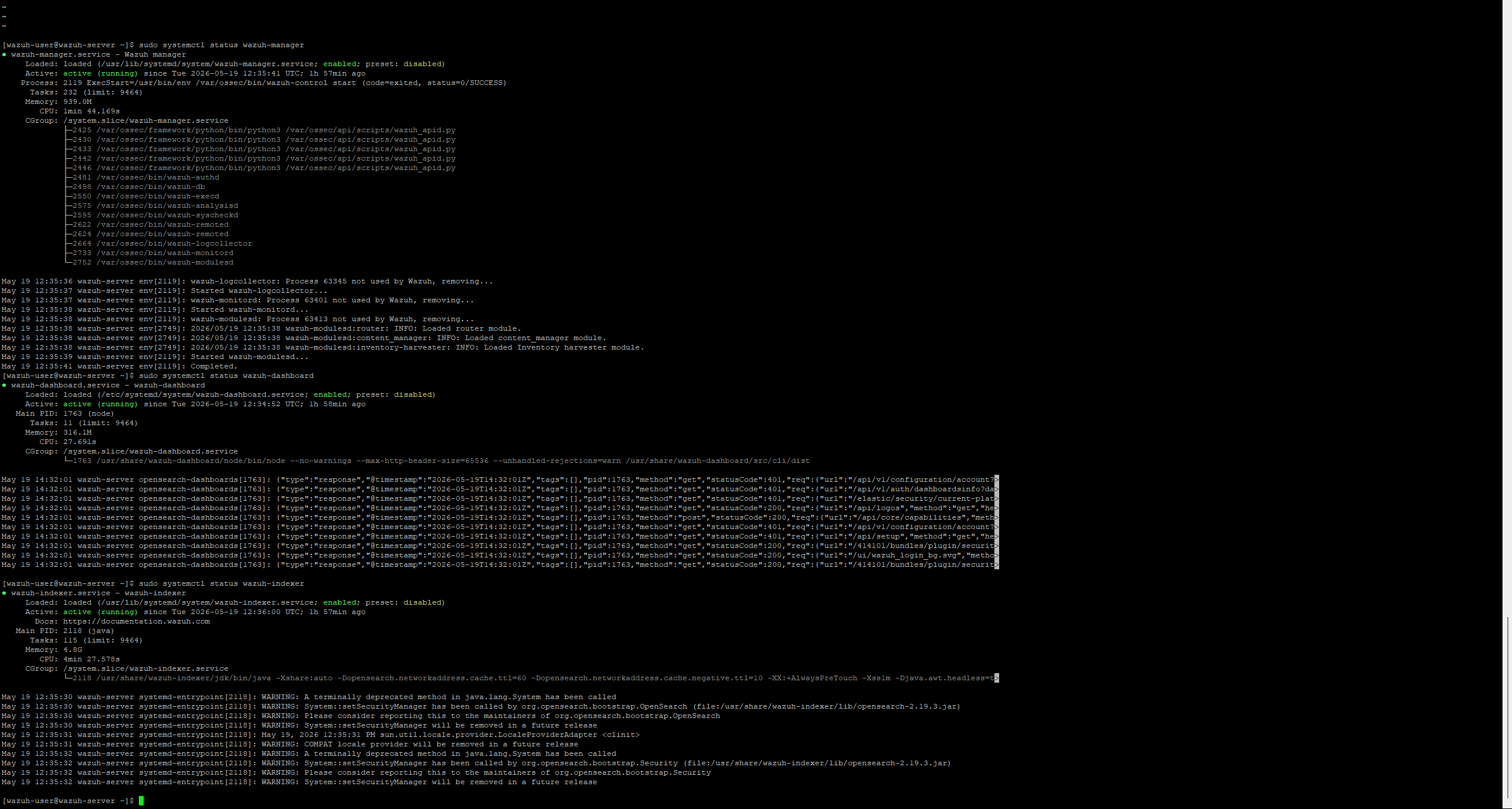Viewport: 1512px width, 809px height.
Task: Select the PID 2446 wazuh_apid.py process row
Action: (260, 168)
